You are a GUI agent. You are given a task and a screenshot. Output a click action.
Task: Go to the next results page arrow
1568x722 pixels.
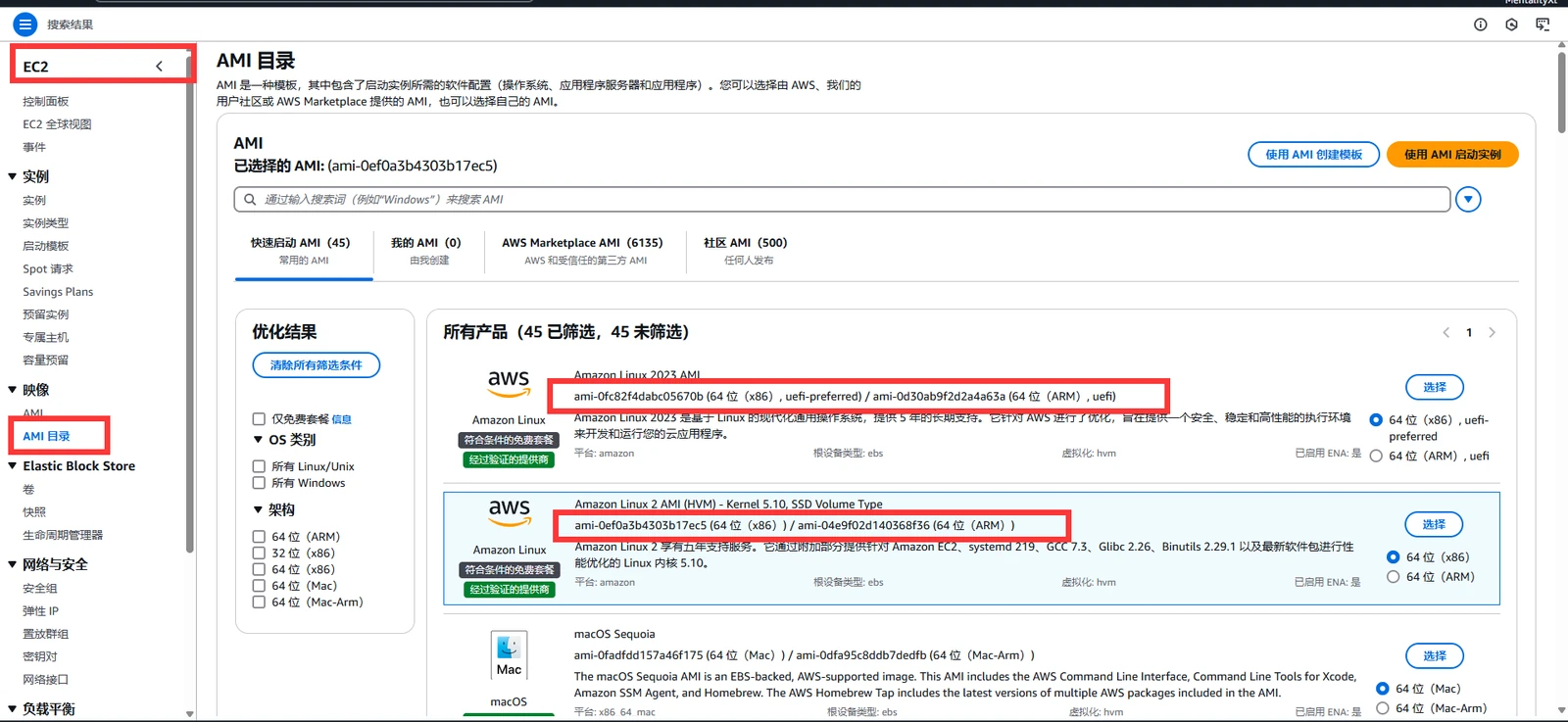(x=1492, y=332)
